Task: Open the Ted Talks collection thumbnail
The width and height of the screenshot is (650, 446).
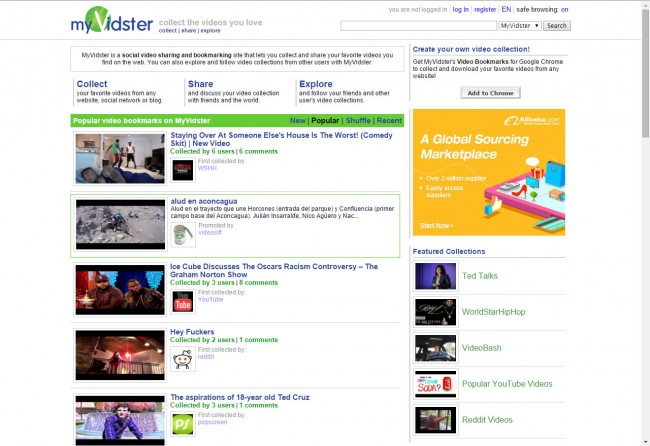Action: tap(435, 275)
